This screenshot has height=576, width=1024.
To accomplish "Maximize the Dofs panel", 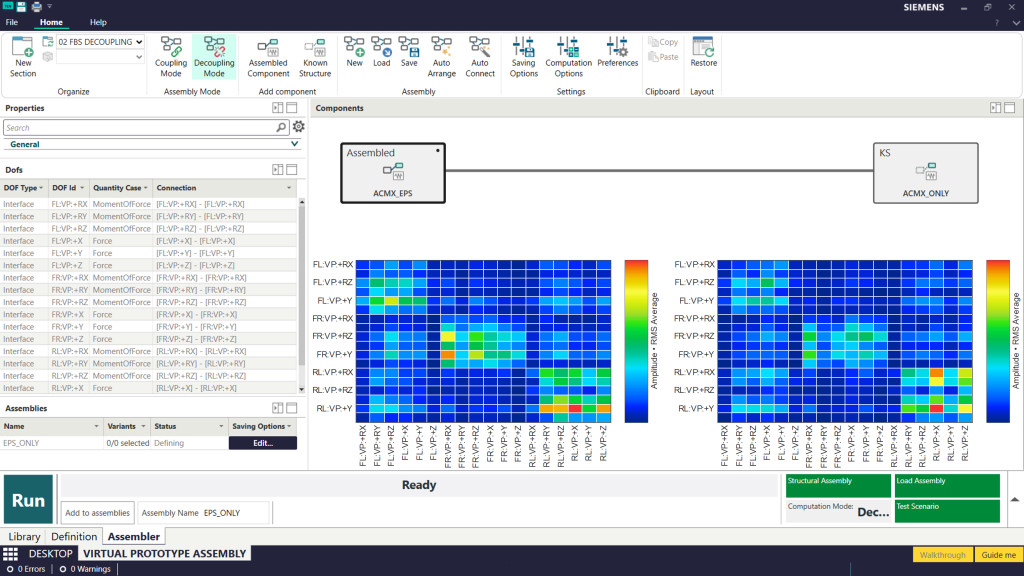I will (292, 170).
